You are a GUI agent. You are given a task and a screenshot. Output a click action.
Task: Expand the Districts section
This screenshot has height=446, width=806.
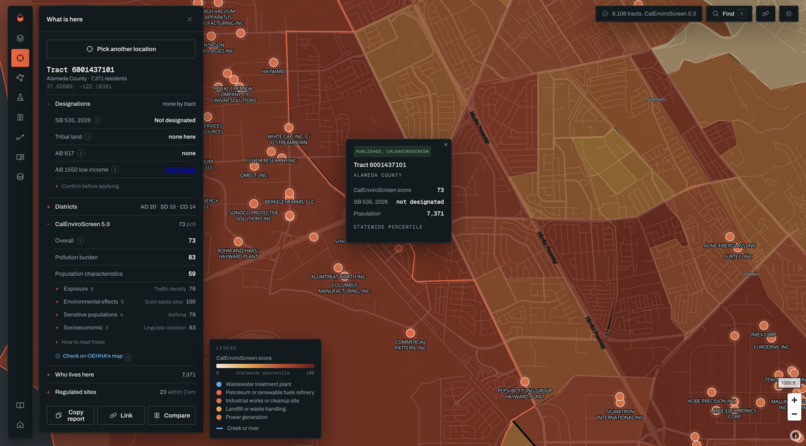[x=121, y=207]
